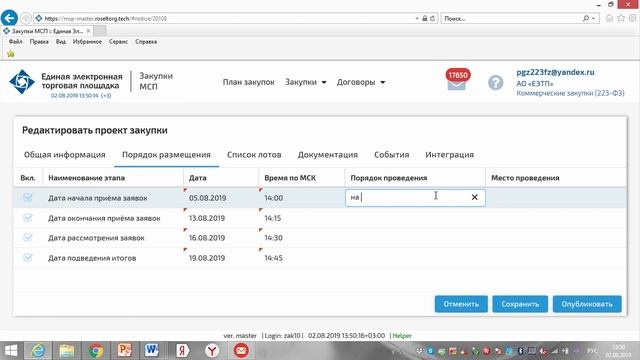Open Google Chrome in taskbar
This screenshot has height=360, width=640.
click(x=96, y=351)
